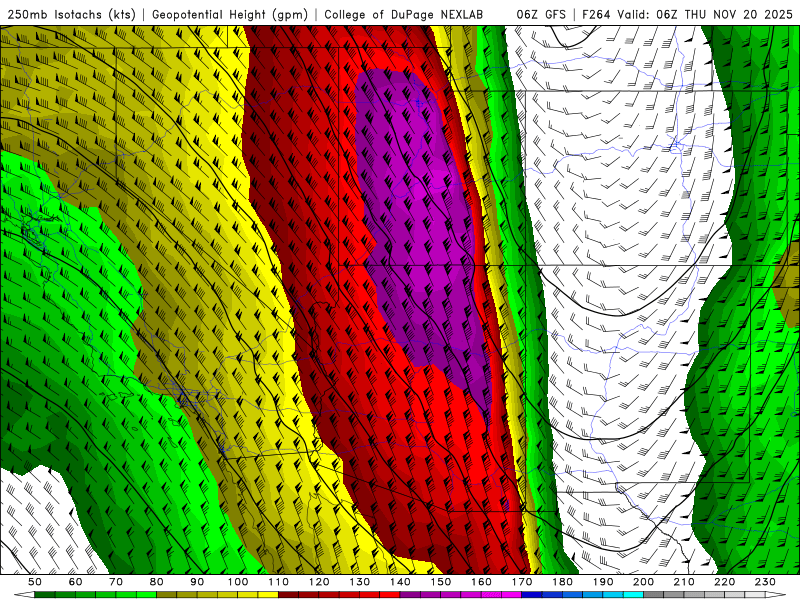Select the '06Z GFS' model run label

coord(541,14)
